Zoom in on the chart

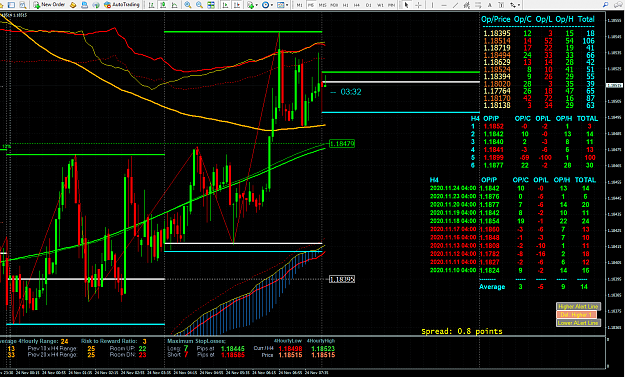(187, 5)
